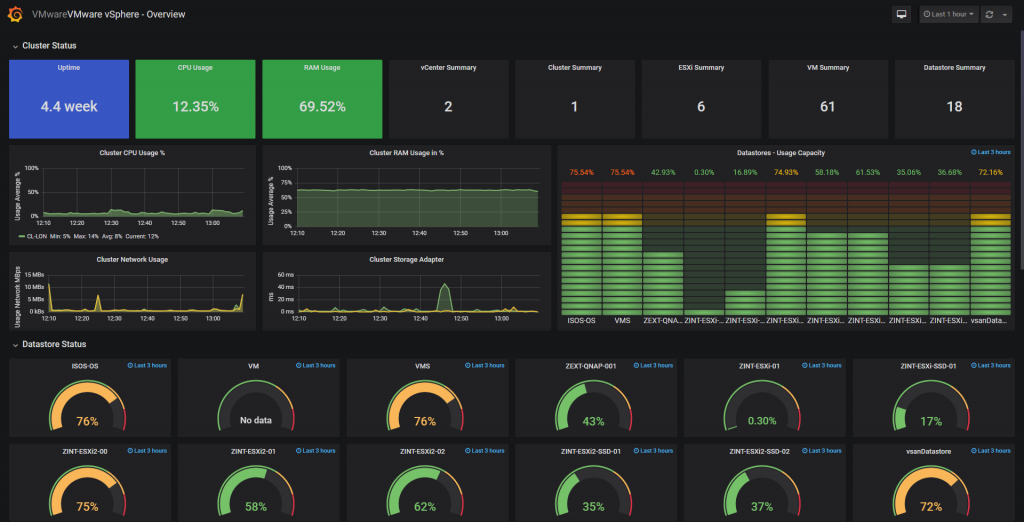Open the ZINT-ESXi2-01 panel title

tap(255, 451)
